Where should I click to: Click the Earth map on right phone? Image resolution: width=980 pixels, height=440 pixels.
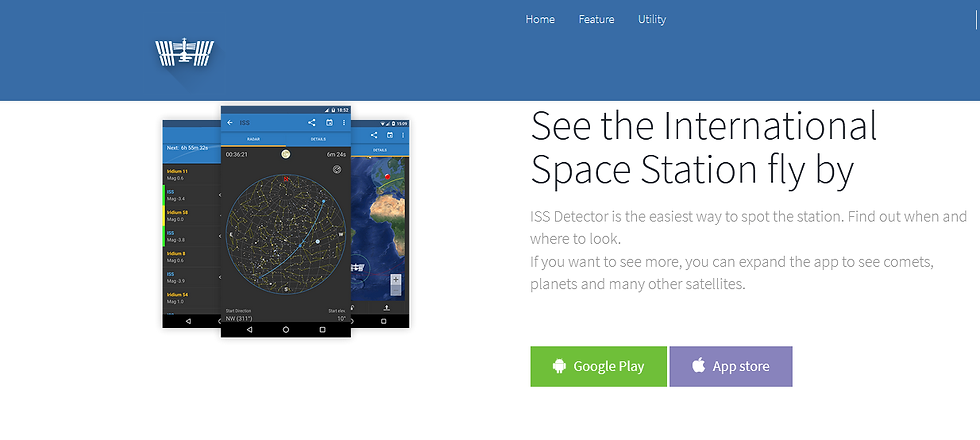[x=379, y=228]
